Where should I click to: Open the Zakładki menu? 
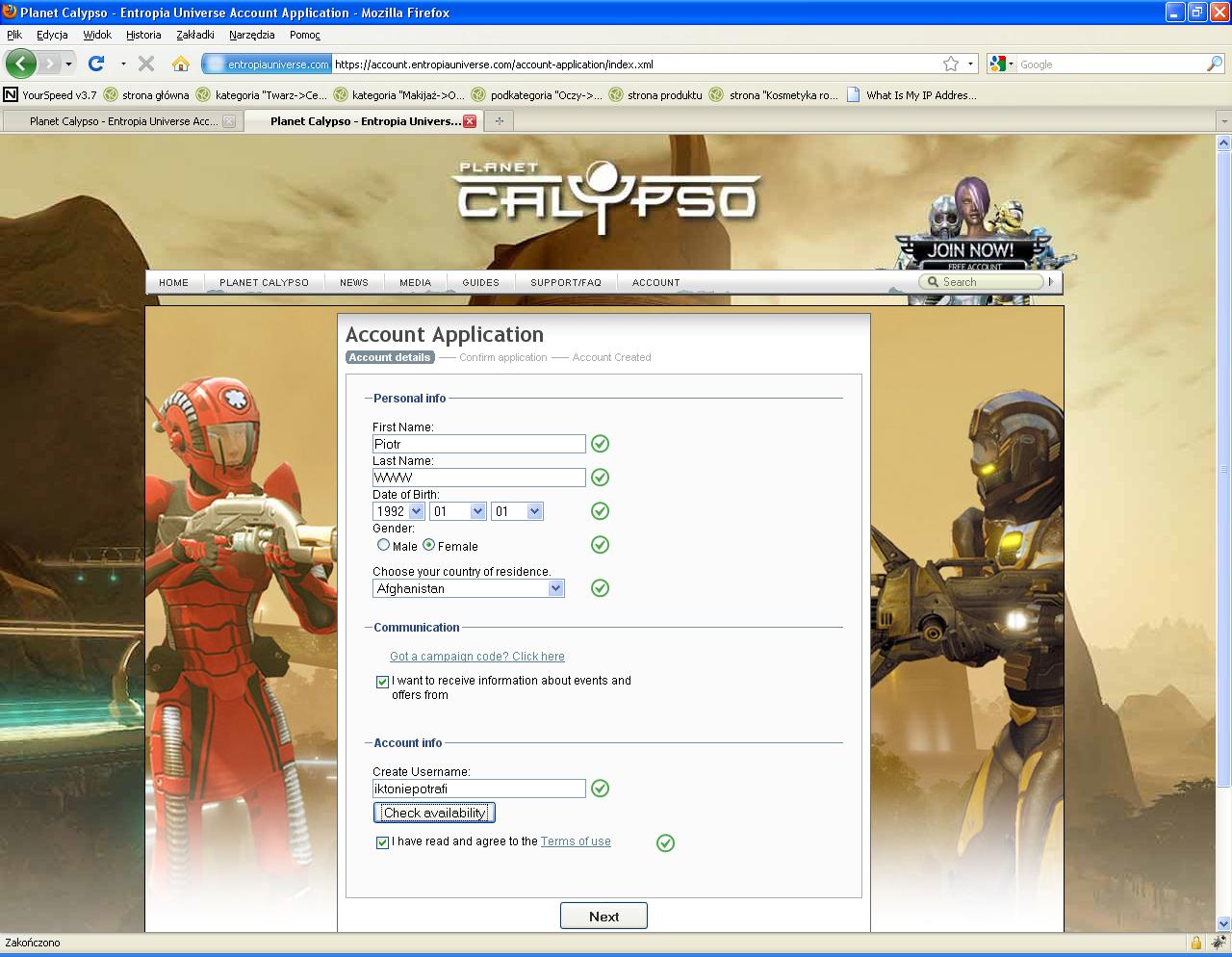pyautogui.click(x=194, y=35)
